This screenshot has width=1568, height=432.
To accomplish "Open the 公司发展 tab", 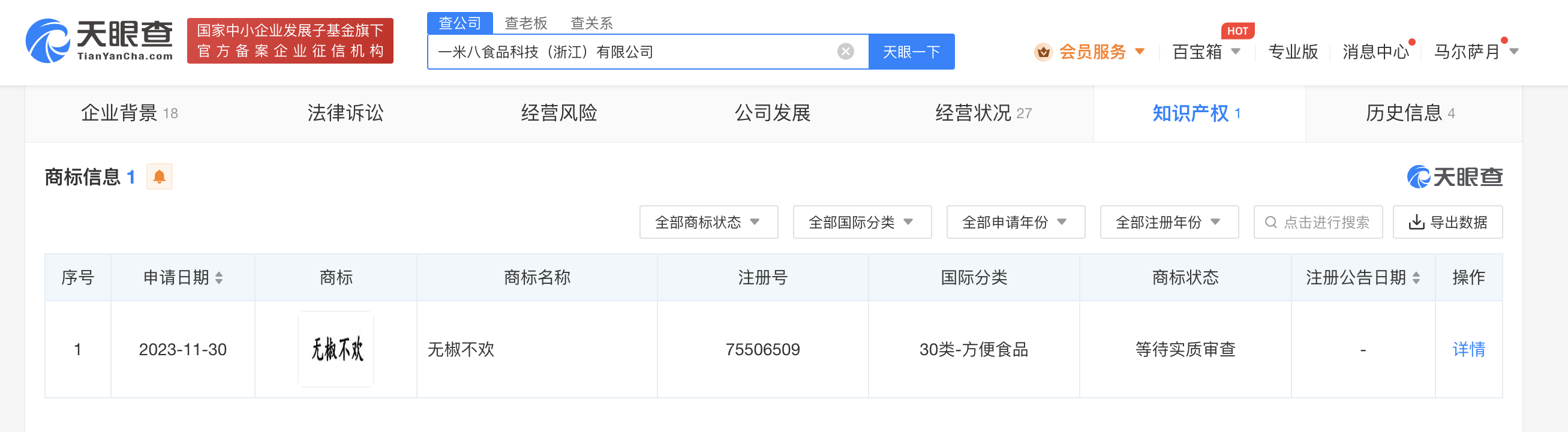I will (773, 113).
